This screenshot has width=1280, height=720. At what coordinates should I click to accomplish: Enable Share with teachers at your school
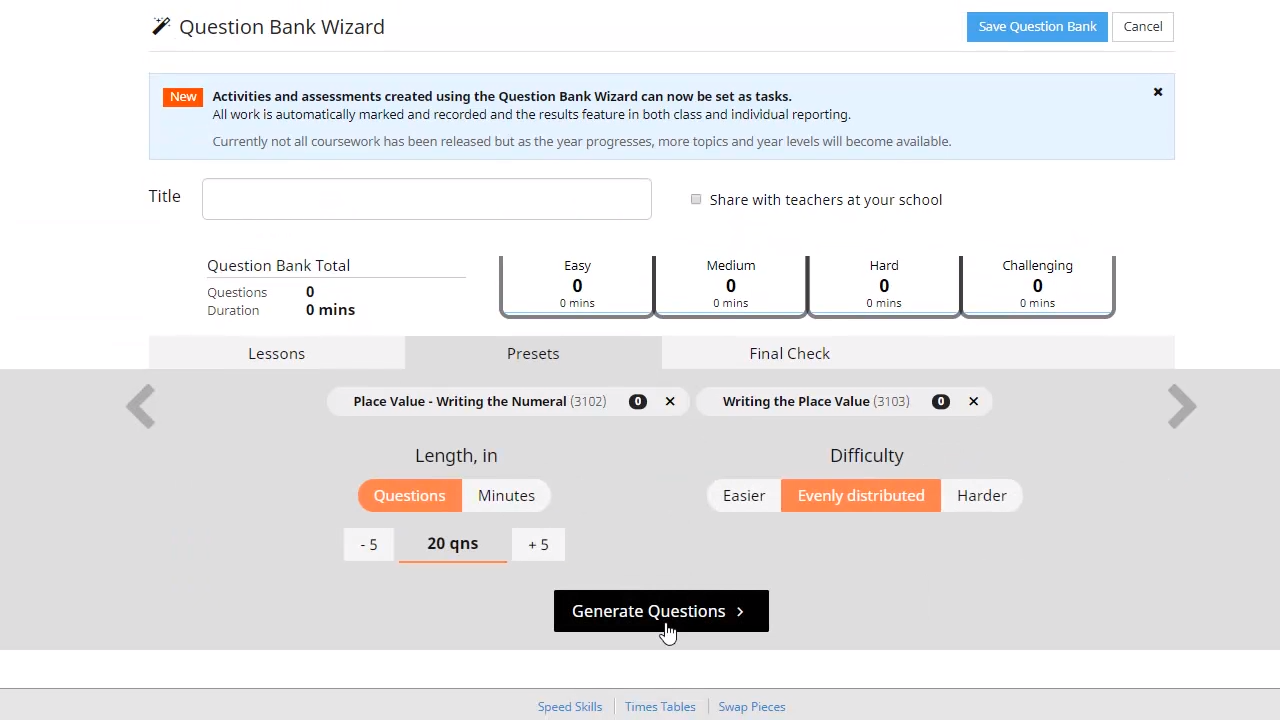pyautogui.click(x=696, y=199)
